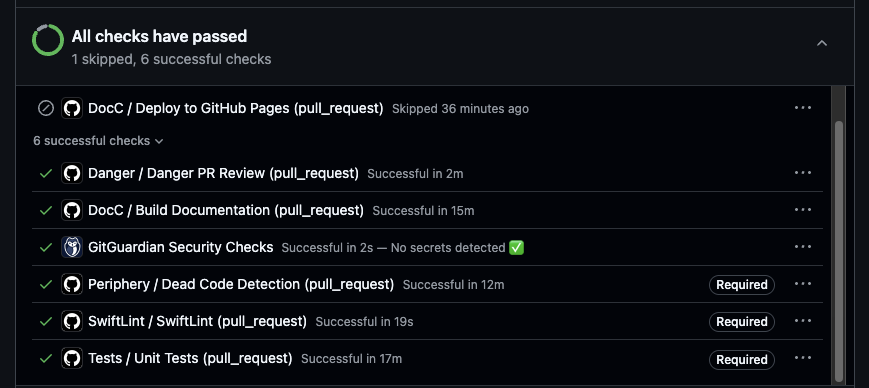The width and height of the screenshot is (869, 388).
Task: Open the options menu for Danger PR Review
Action: (x=802, y=173)
